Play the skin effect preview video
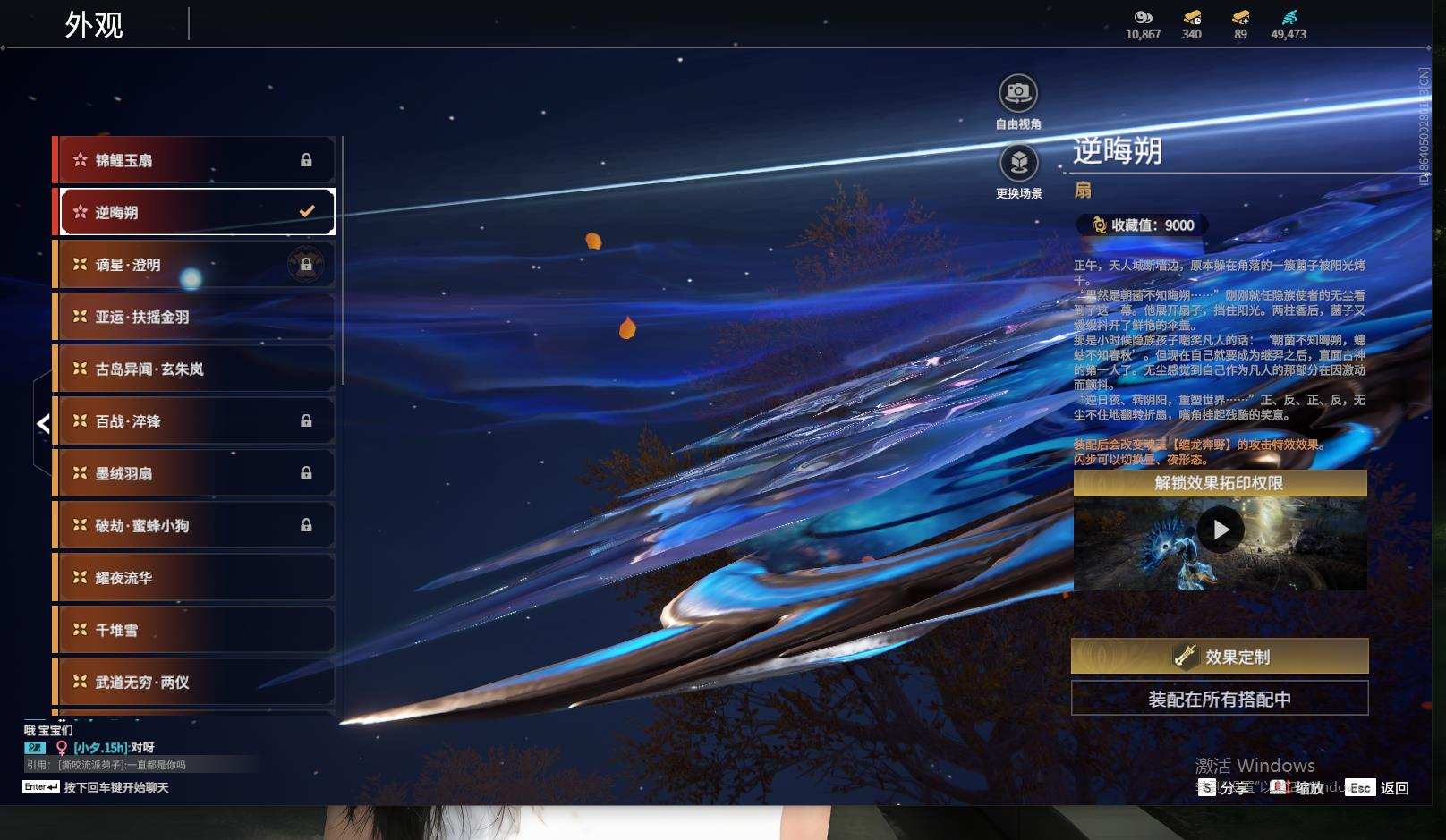Image resolution: width=1446 pixels, height=840 pixels. coord(1221,530)
